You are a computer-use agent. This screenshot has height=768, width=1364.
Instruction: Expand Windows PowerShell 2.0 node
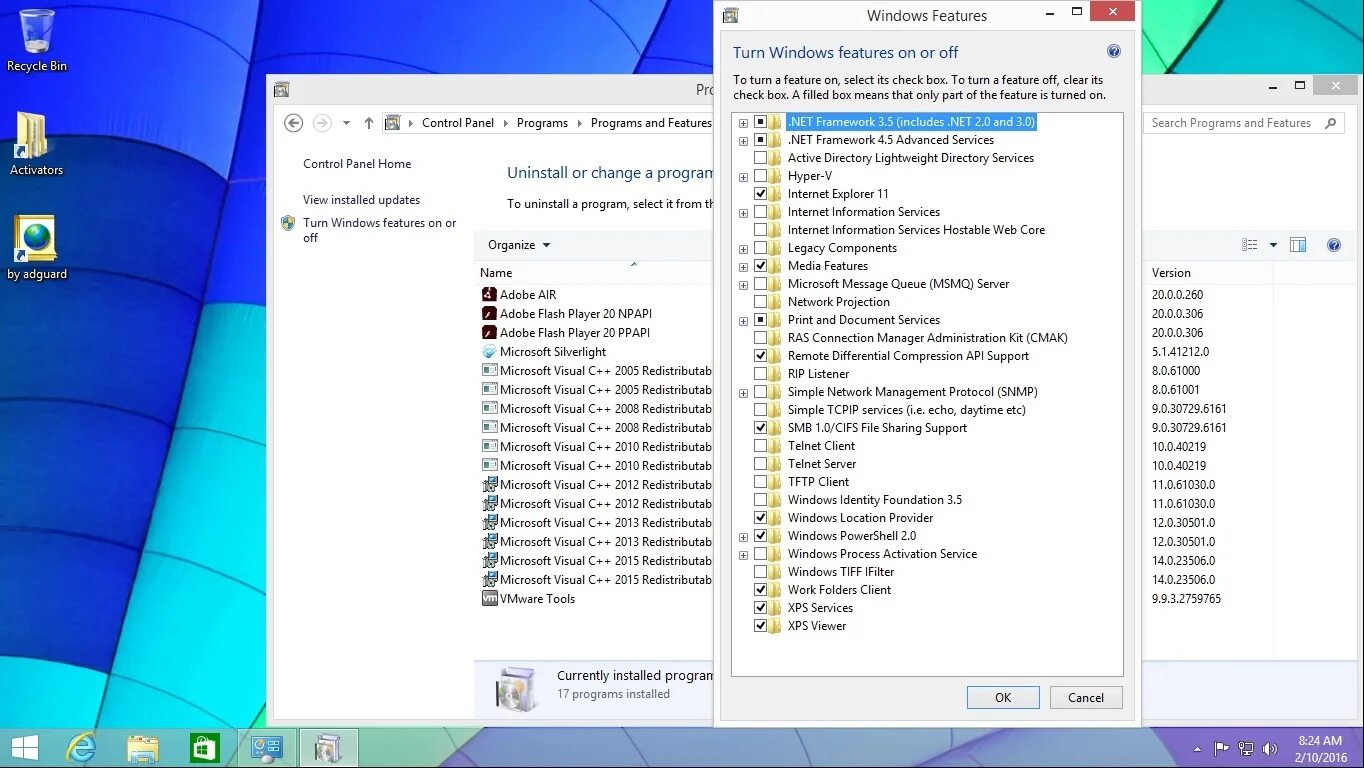[743, 537]
